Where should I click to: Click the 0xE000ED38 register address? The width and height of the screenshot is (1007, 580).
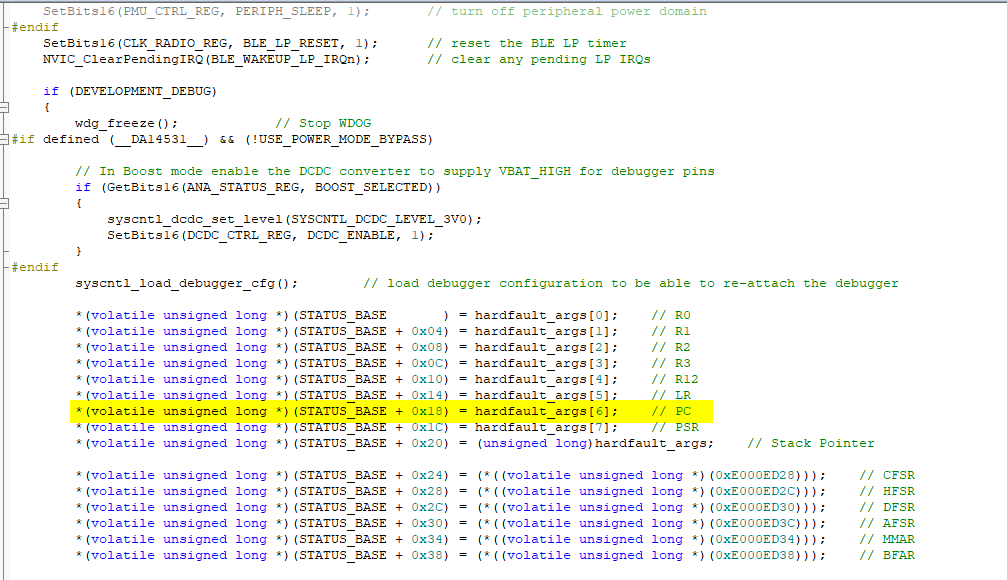[755, 556]
